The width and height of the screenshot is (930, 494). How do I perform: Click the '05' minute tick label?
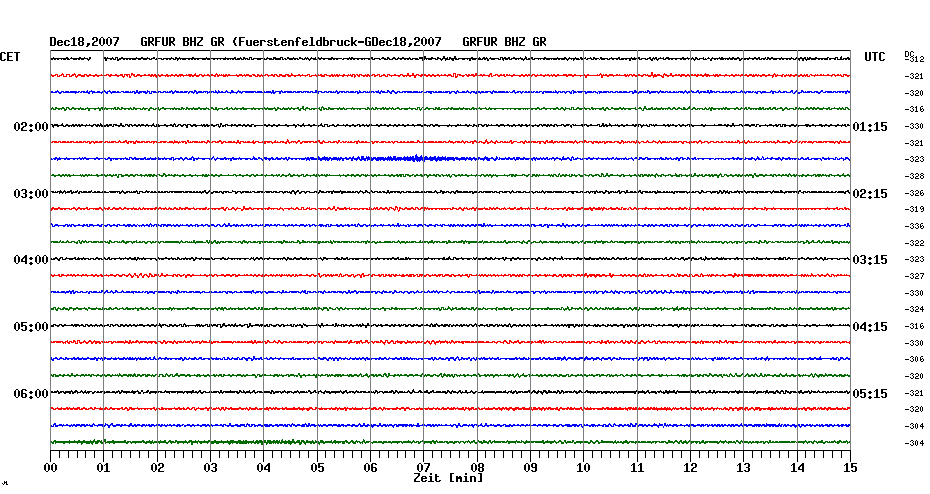(317, 467)
